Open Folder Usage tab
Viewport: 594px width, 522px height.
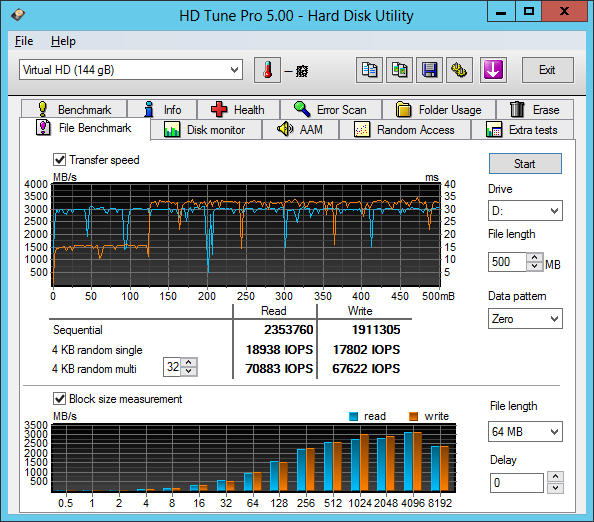point(439,109)
